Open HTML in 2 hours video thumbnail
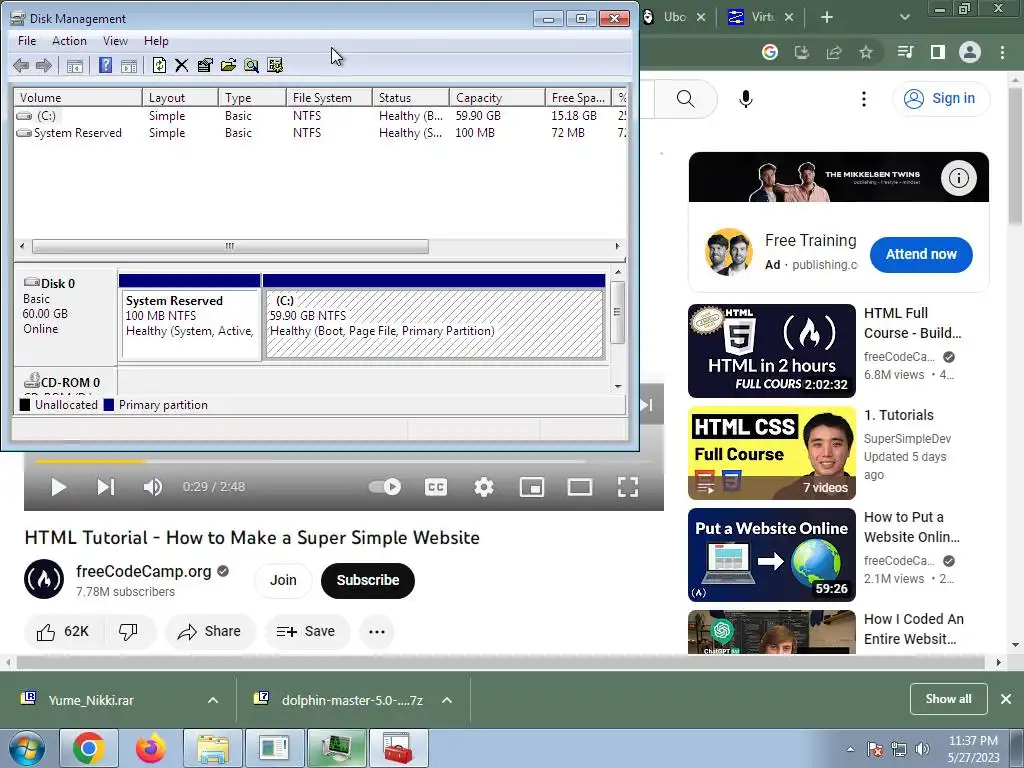This screenshot has width=1024, height=768. (772, 351)
